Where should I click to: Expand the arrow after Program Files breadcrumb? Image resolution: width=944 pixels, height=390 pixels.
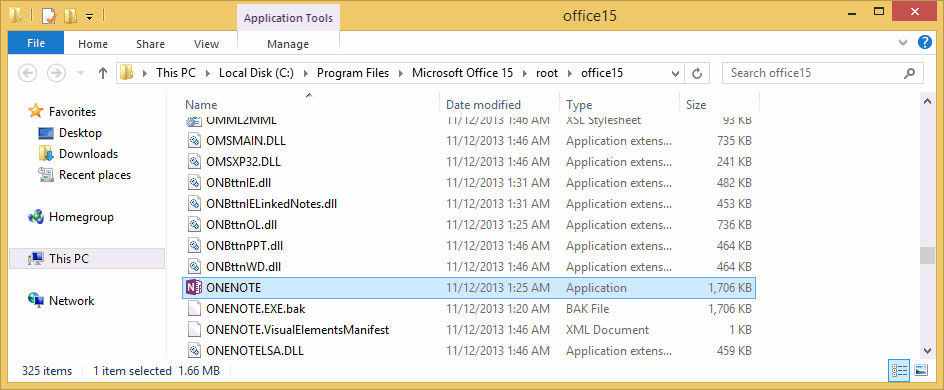(401, 73)
